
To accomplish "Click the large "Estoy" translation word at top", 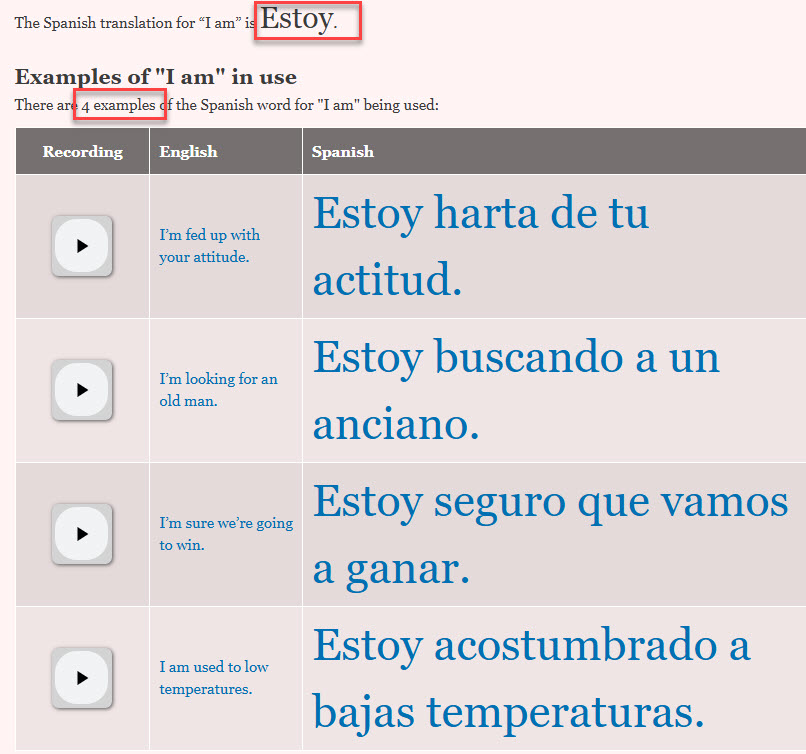I will click(x=296, y=20).
